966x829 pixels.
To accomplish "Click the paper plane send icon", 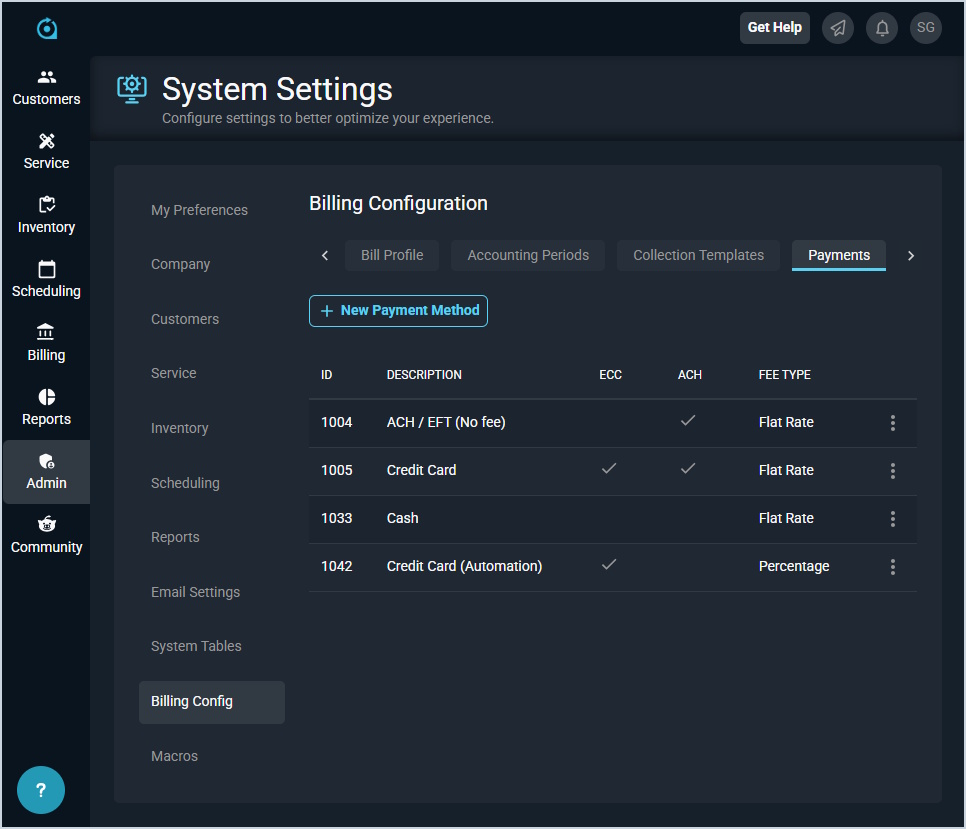I will (x=838, y=28).
